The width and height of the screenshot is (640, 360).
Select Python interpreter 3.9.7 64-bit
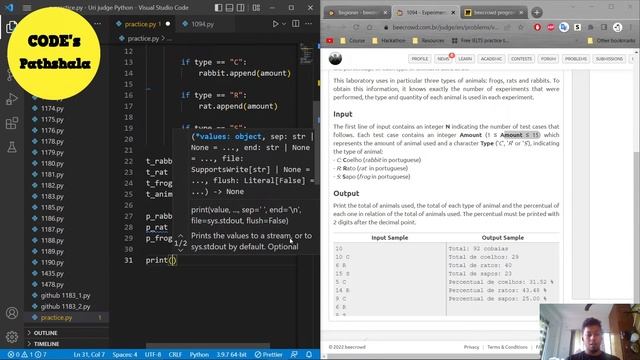(231, 355)
